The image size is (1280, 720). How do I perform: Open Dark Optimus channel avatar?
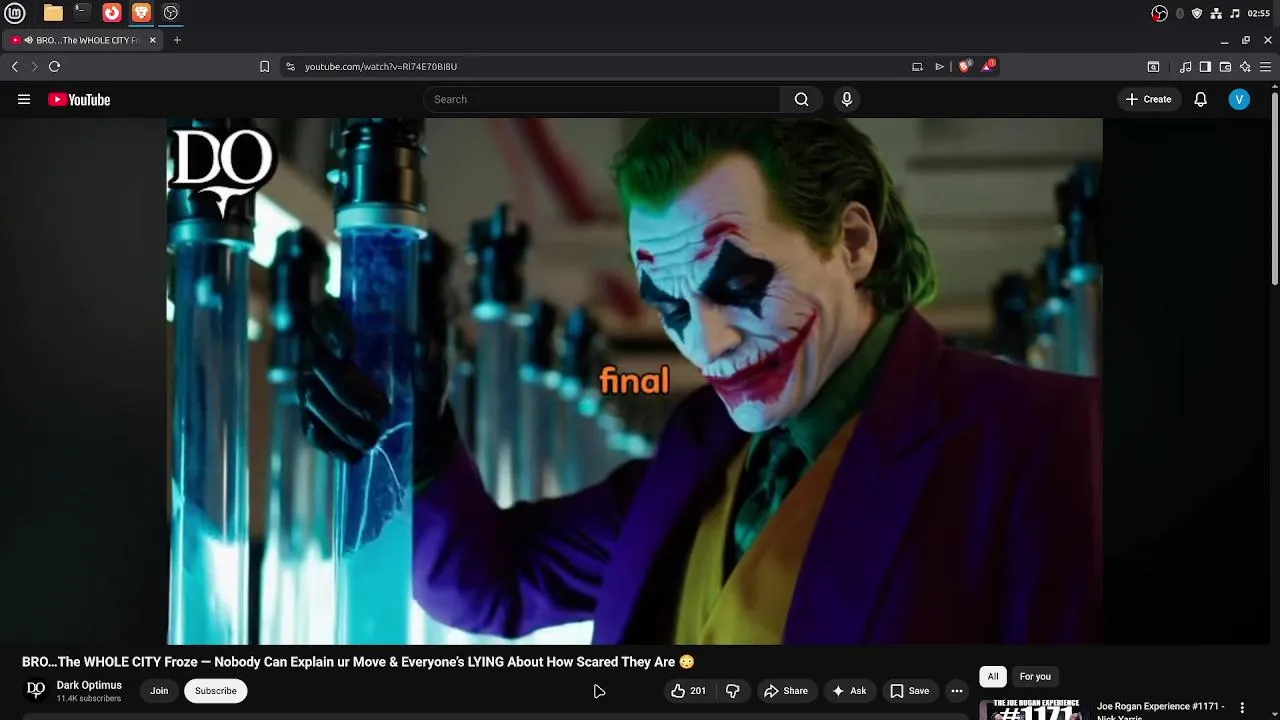pos(35,690)
